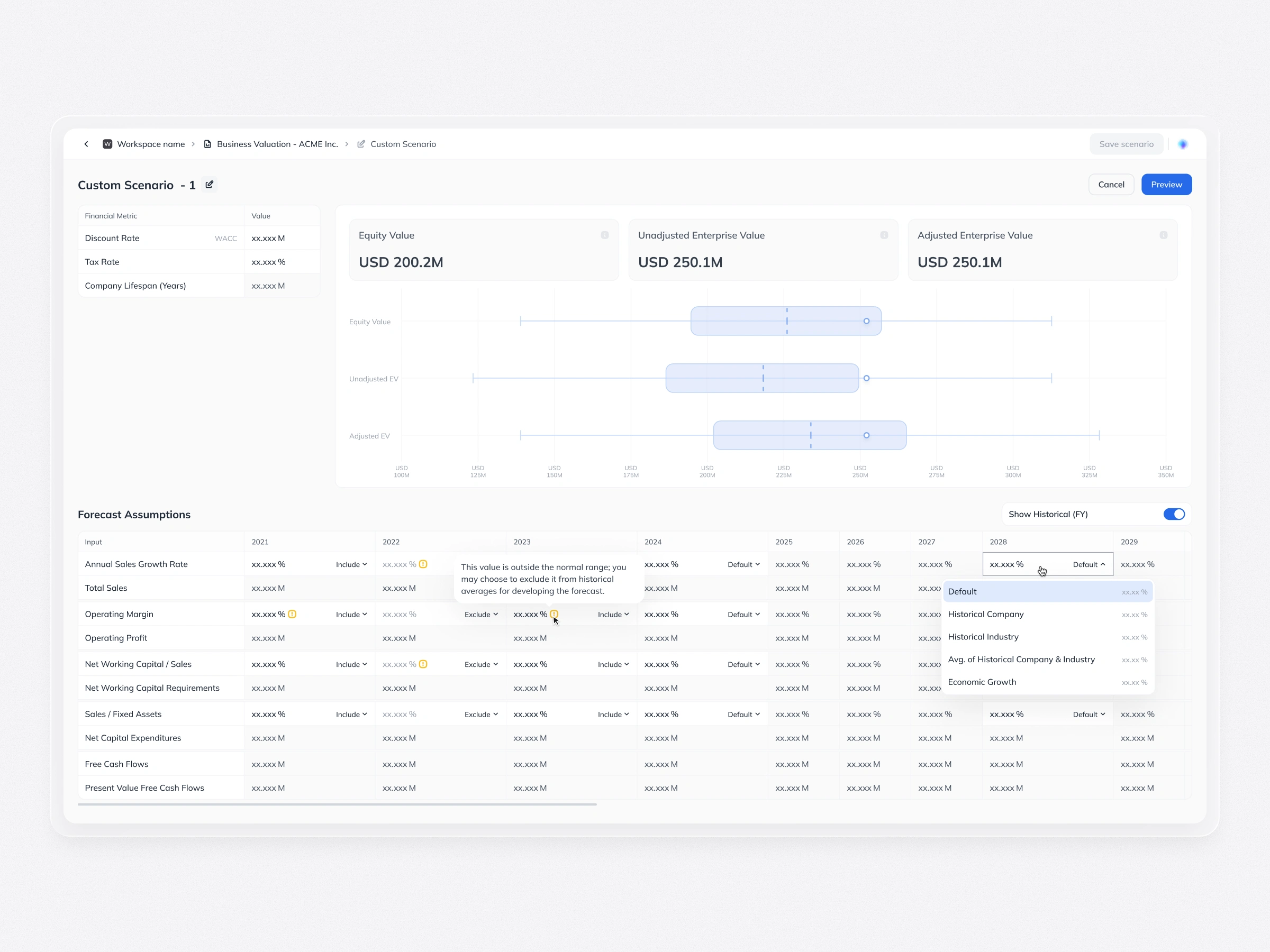This screenshot has width=1270, height=952.
Task: Select Default option in dropdown list
Action: (x=1048, y=592)
